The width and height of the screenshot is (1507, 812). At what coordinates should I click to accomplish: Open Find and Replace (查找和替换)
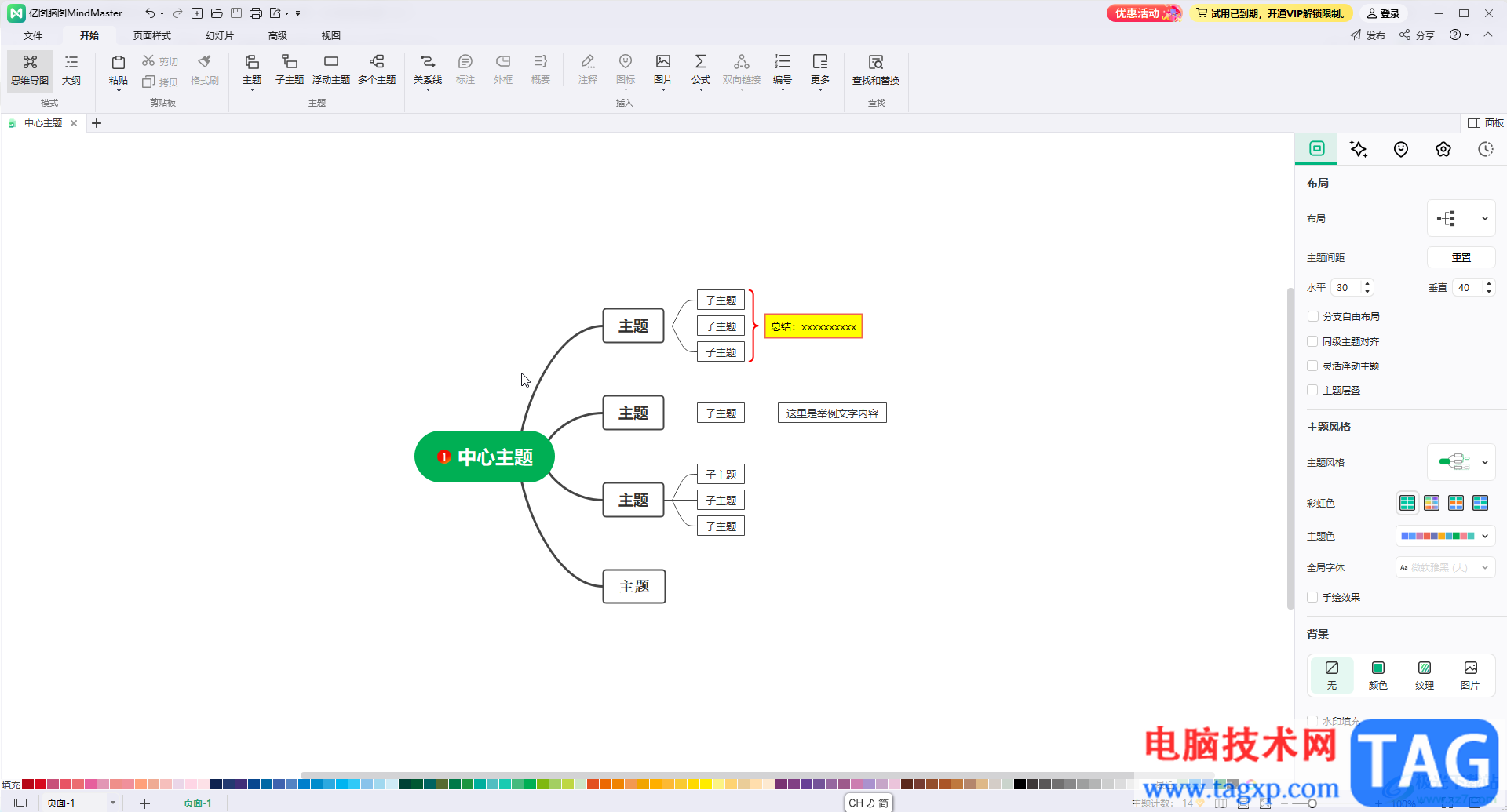point(876,70)
